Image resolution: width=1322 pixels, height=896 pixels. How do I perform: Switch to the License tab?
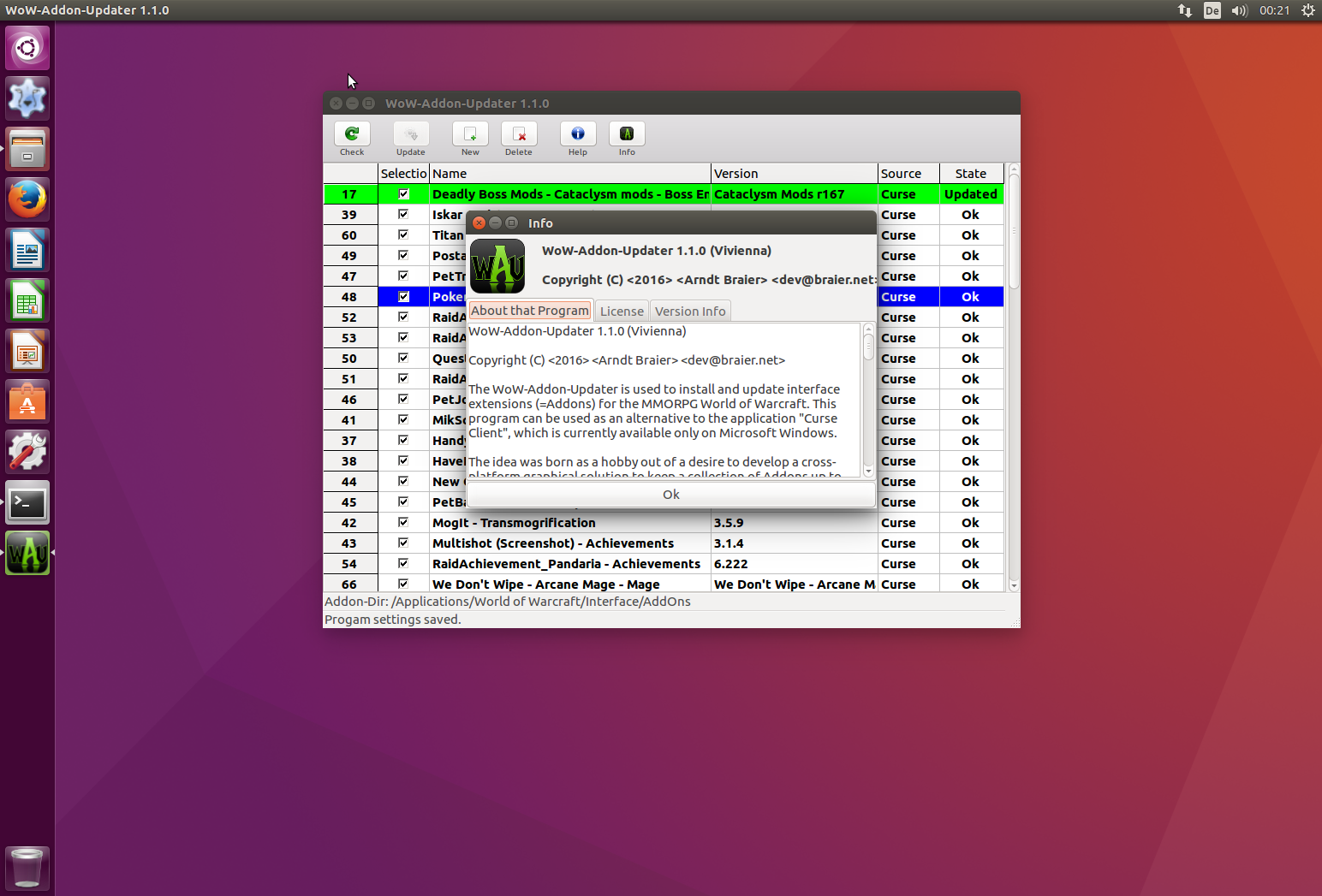[622, 312]
